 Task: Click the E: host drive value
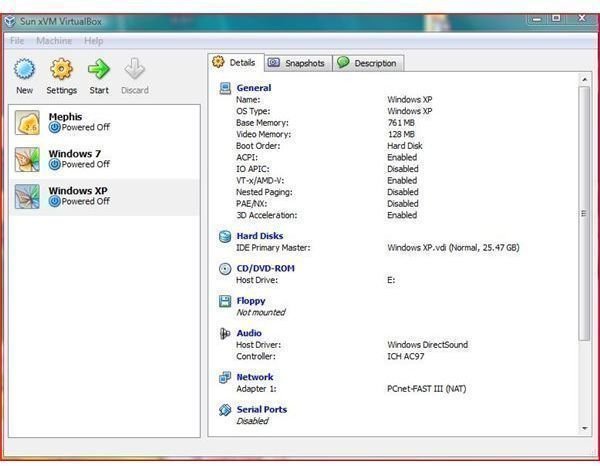click(x=391, y=280)
